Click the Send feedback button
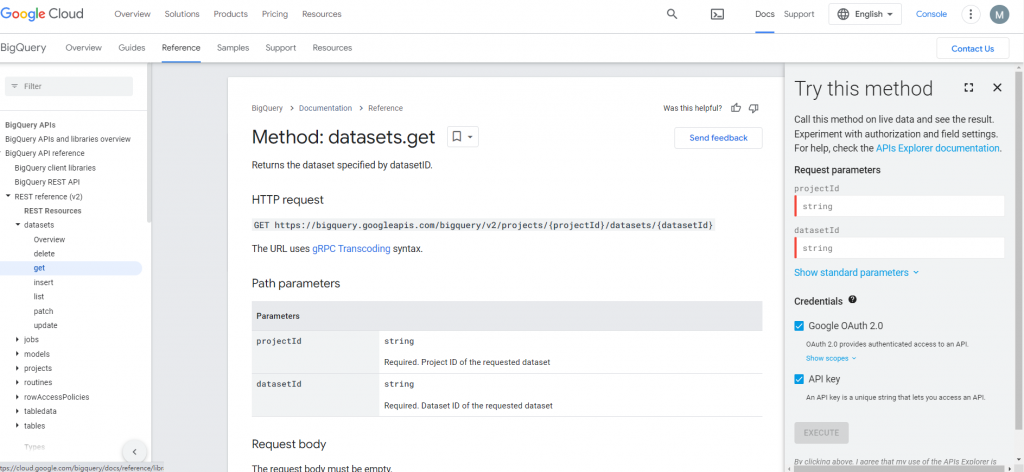Viewport: 1024px width, 472px height. point(718,138)
